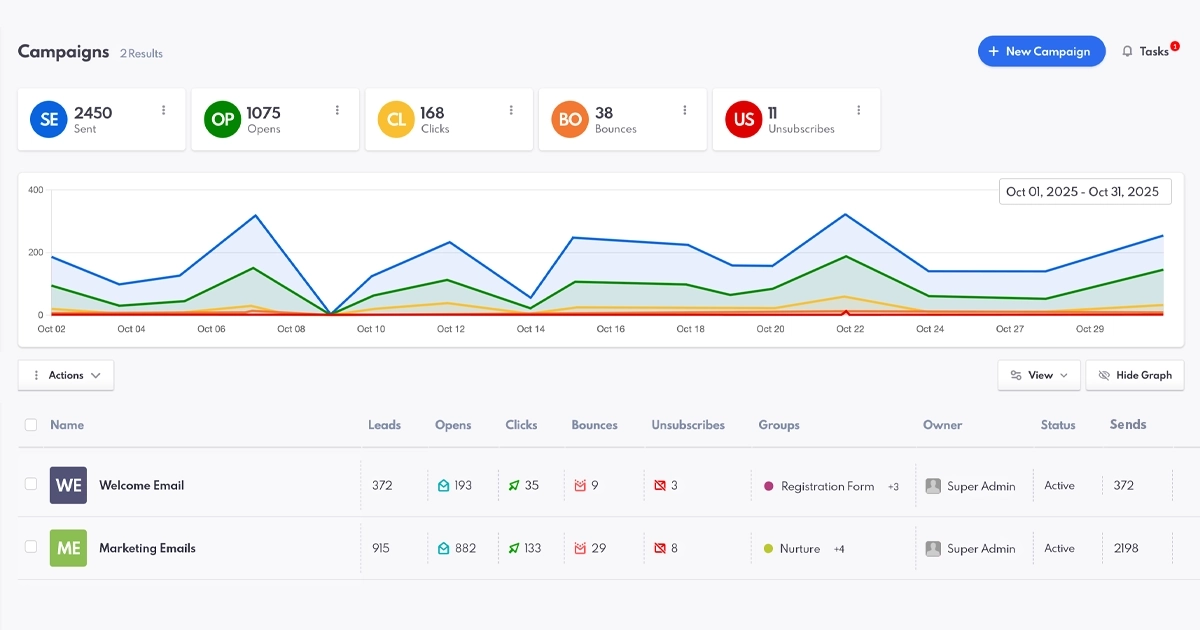This screenshot has height=630, width=1200.
Task: Sort by the Leads column header
Action: 384,425
